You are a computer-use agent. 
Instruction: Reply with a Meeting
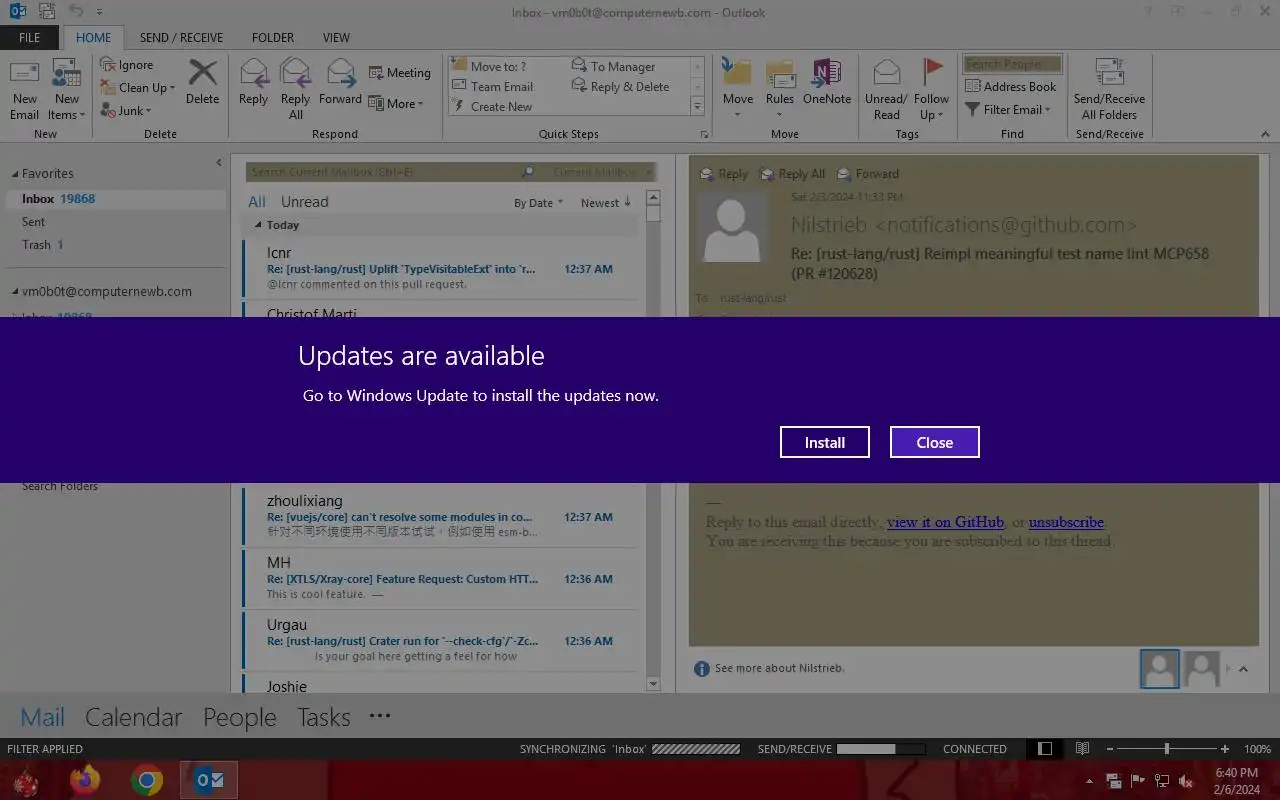click(x=399, y=73)
